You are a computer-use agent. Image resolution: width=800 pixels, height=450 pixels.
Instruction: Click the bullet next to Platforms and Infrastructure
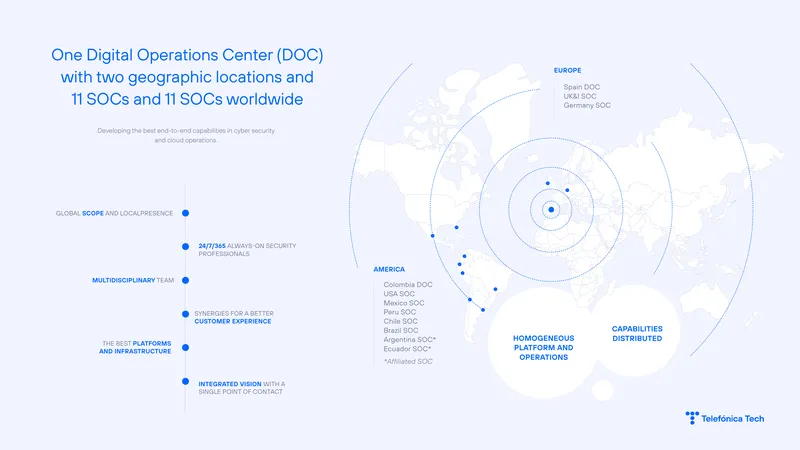(x=186, y=347)
